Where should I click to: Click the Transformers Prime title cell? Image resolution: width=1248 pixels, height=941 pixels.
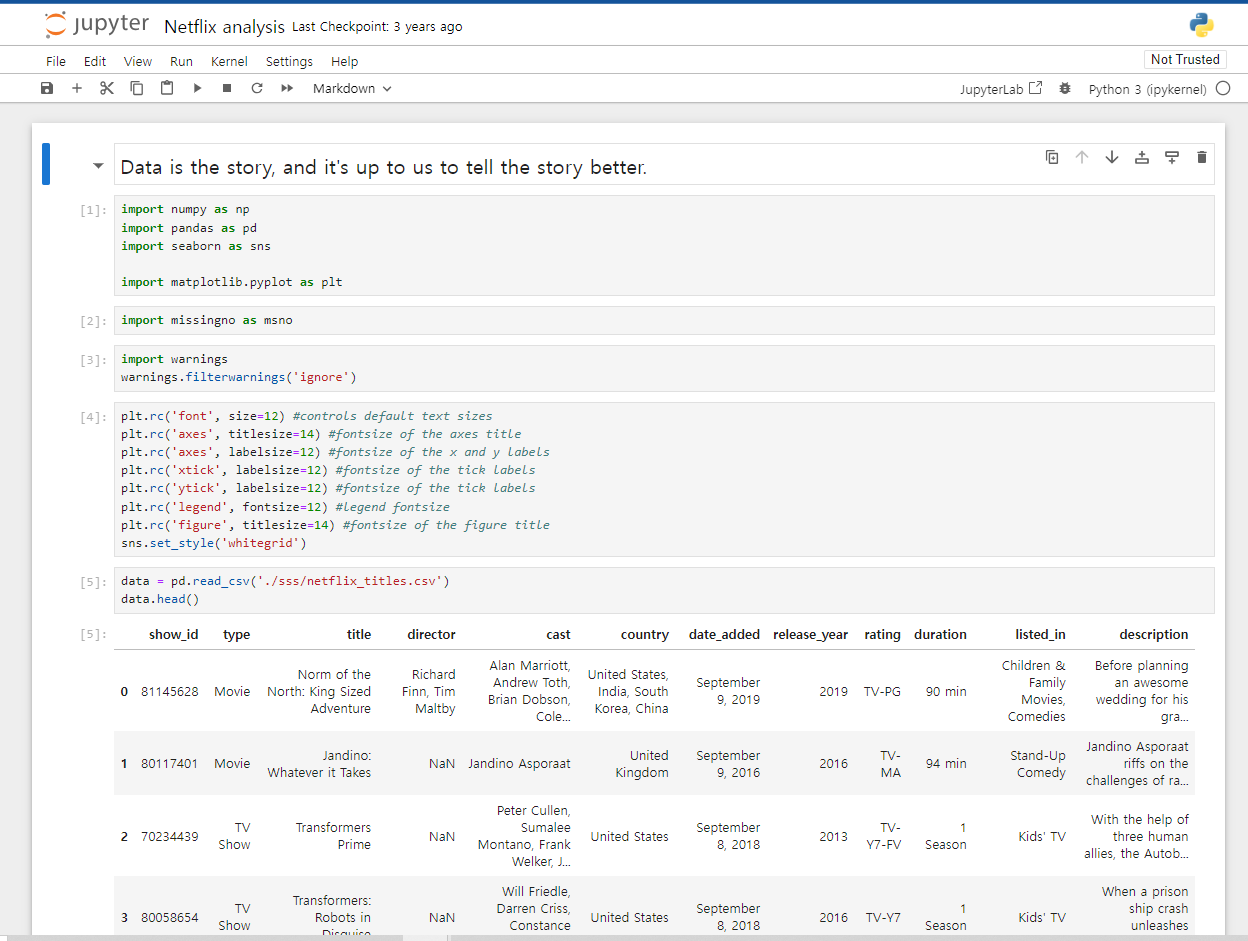pyautogui.click(x=333, y=836)
